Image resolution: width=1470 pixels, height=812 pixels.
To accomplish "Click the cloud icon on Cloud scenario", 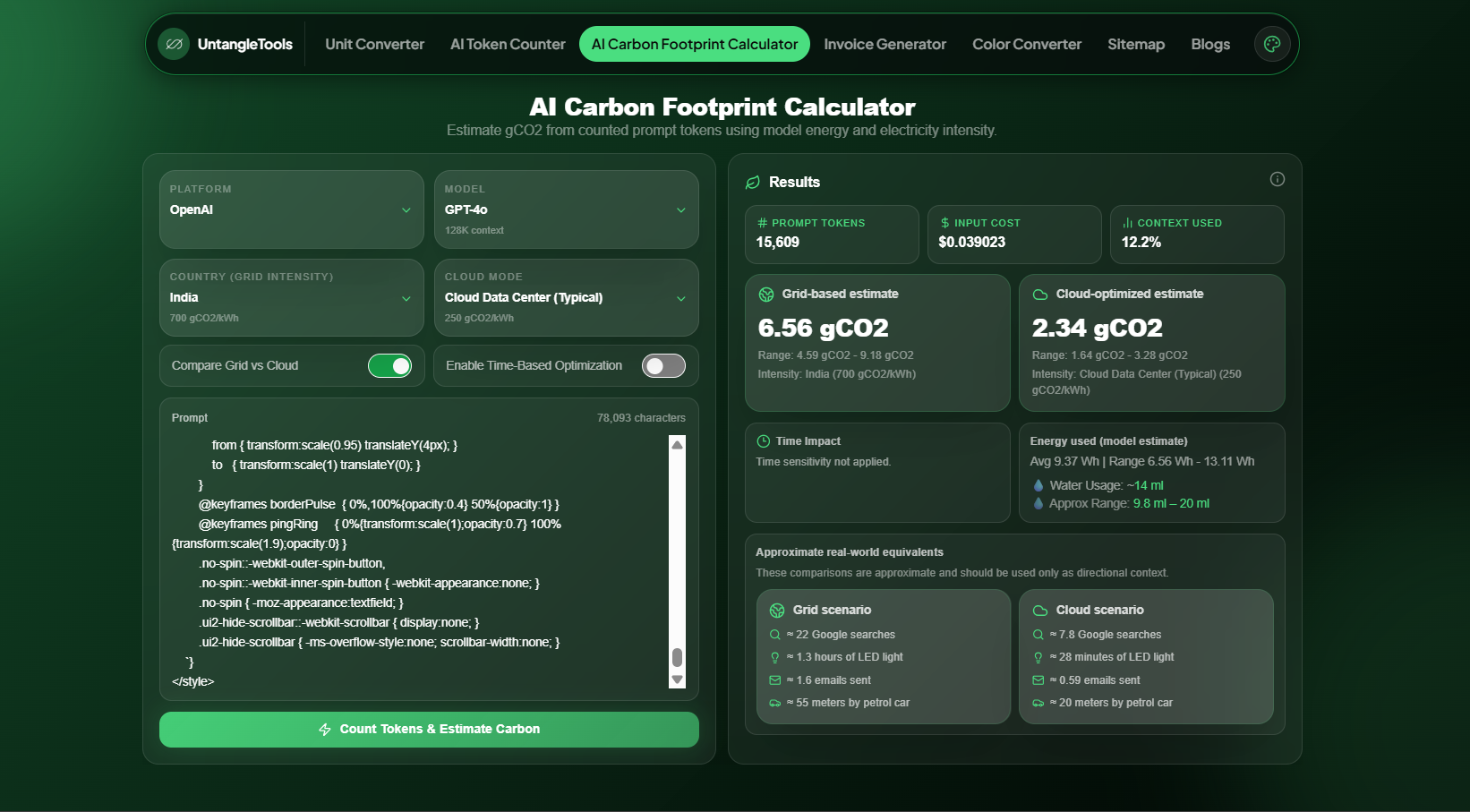I will click(x=1040, y=611).
